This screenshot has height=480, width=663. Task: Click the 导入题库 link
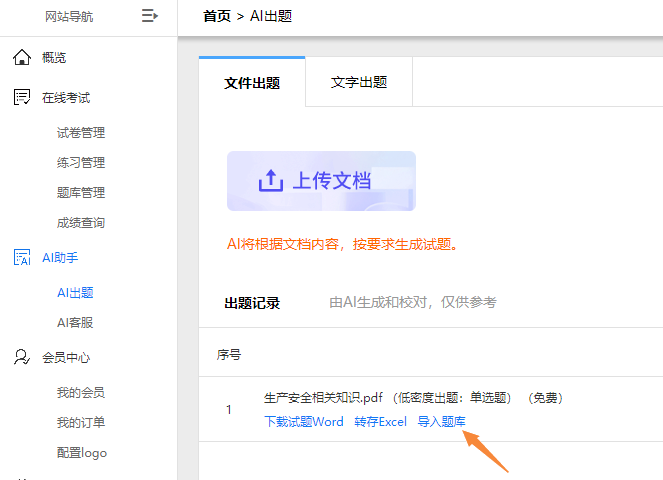[441, 422]
